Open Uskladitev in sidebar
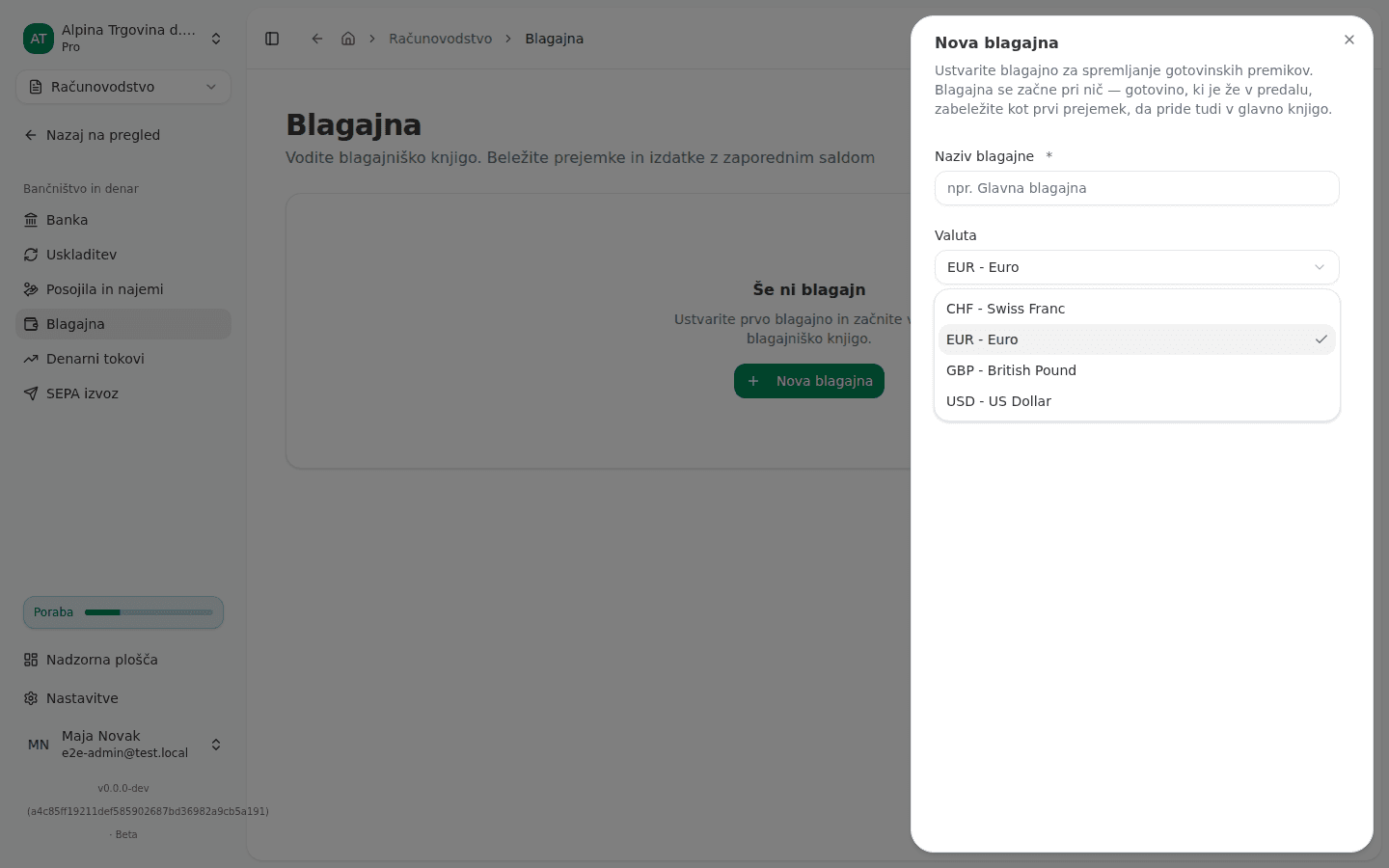Image resolution: width=1389 pixels, height=868 pixels. [123, 255]
